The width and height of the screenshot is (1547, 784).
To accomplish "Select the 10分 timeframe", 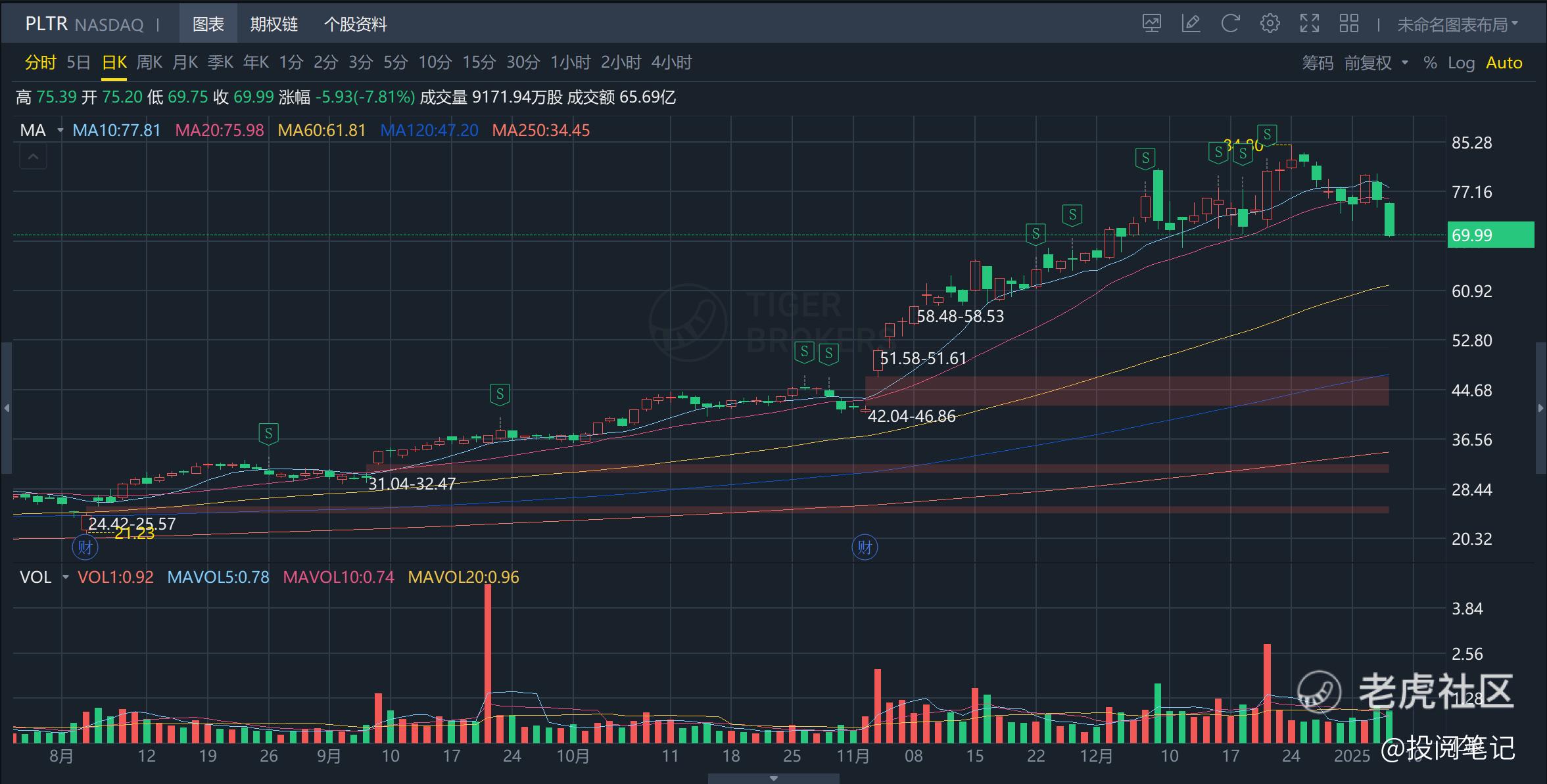I will (x=435, y=62).
